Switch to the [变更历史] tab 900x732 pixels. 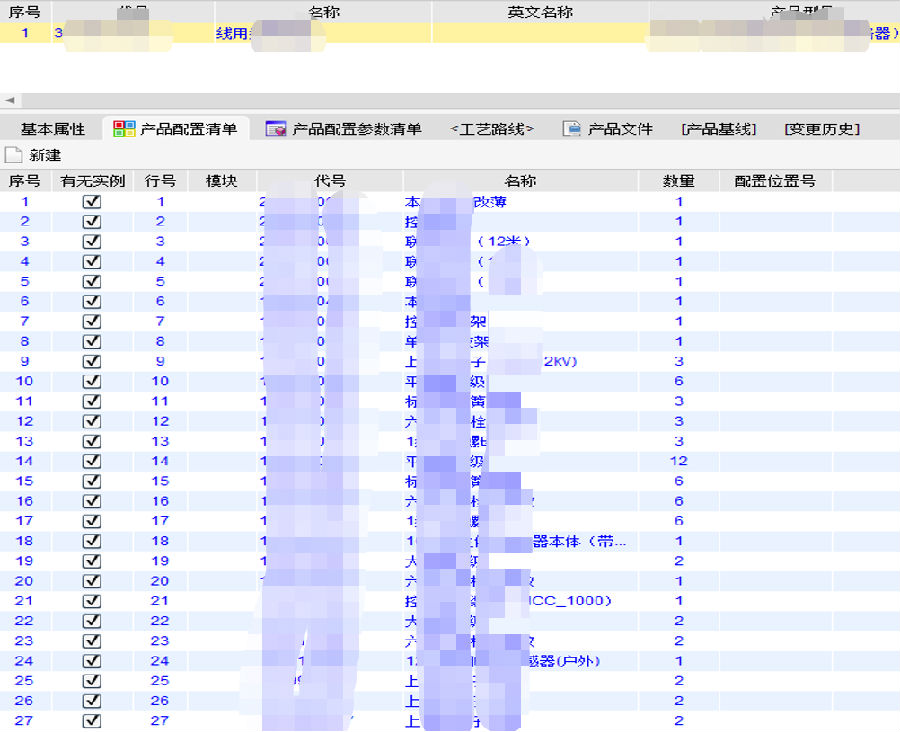click(x=822, y=129)
